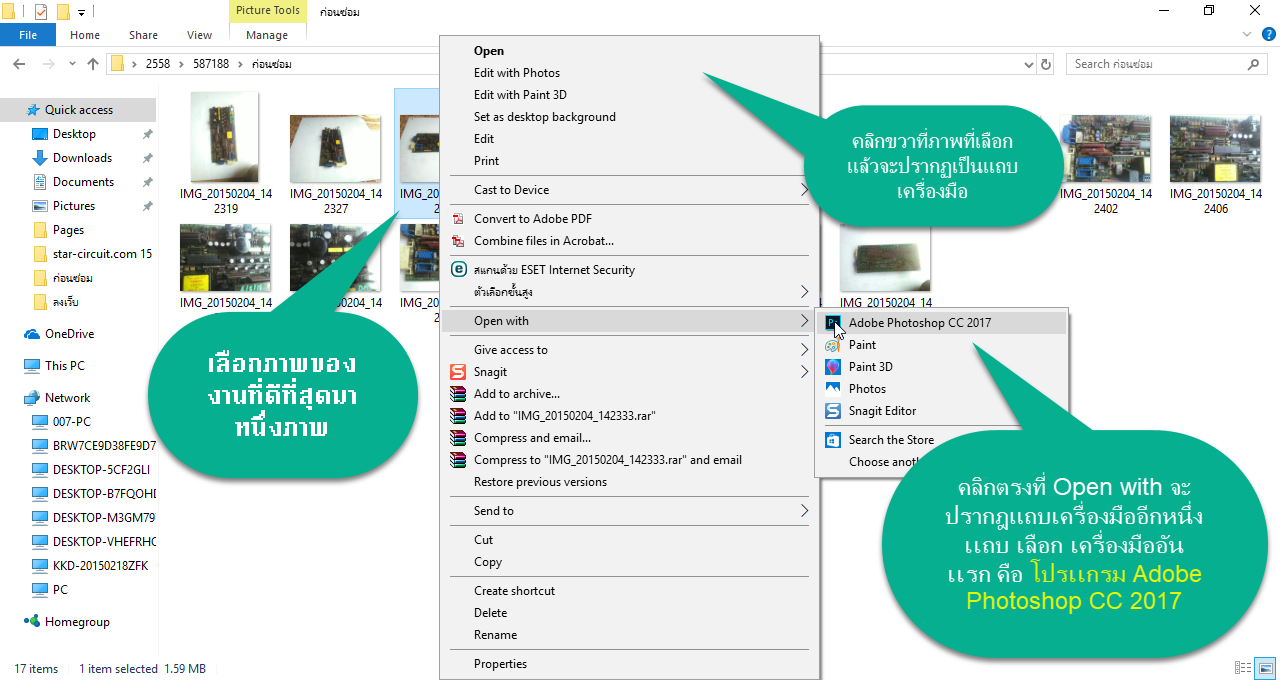
Task: Expand the Cast to Device submenu
Action: click(x=804, y=190)
